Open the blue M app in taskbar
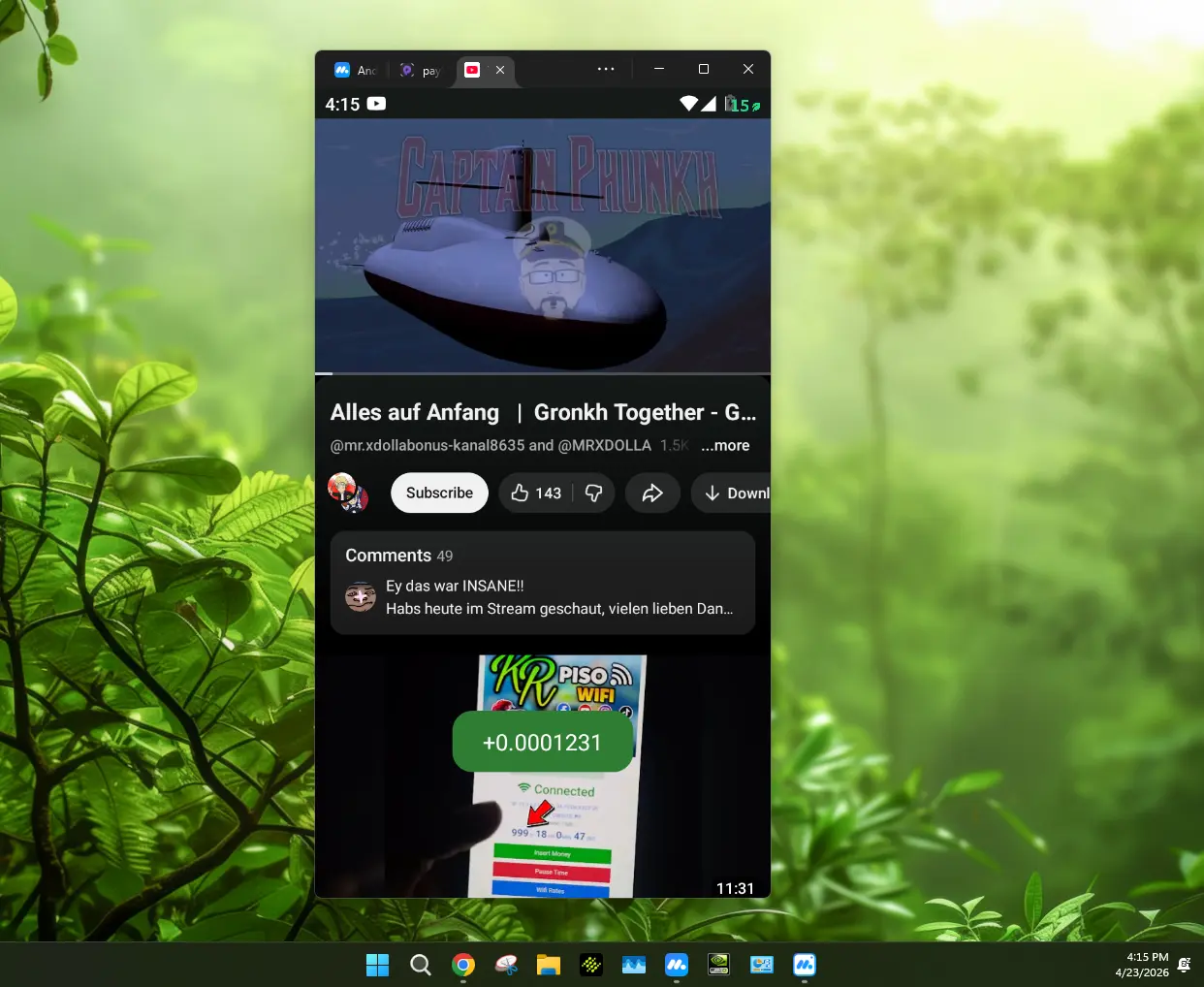 [677, 965]
